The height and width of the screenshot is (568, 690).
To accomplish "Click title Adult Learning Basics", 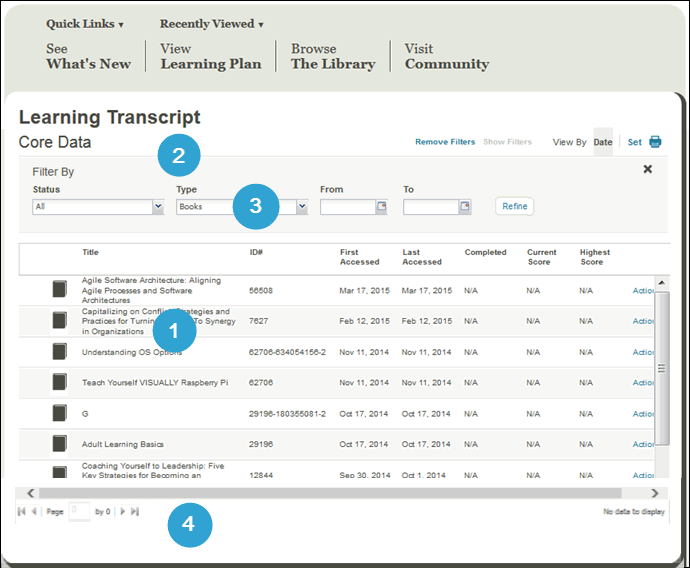I will (x=122, y=444).
